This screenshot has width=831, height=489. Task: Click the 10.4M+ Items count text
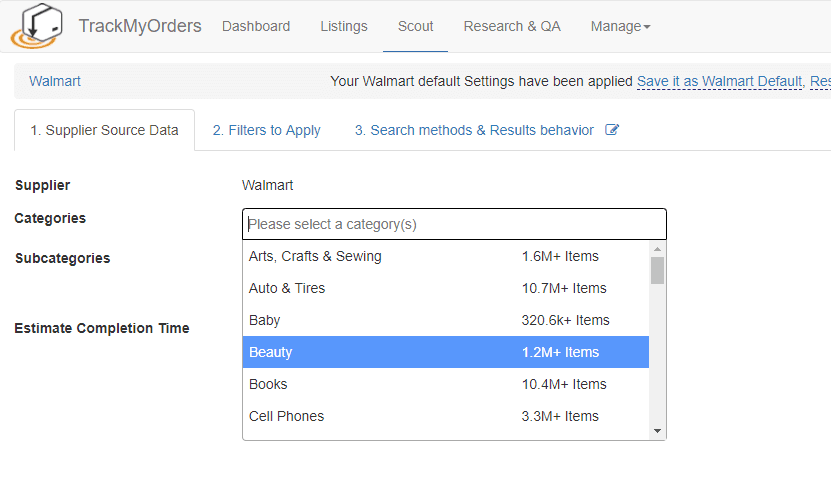coord(564,384)
